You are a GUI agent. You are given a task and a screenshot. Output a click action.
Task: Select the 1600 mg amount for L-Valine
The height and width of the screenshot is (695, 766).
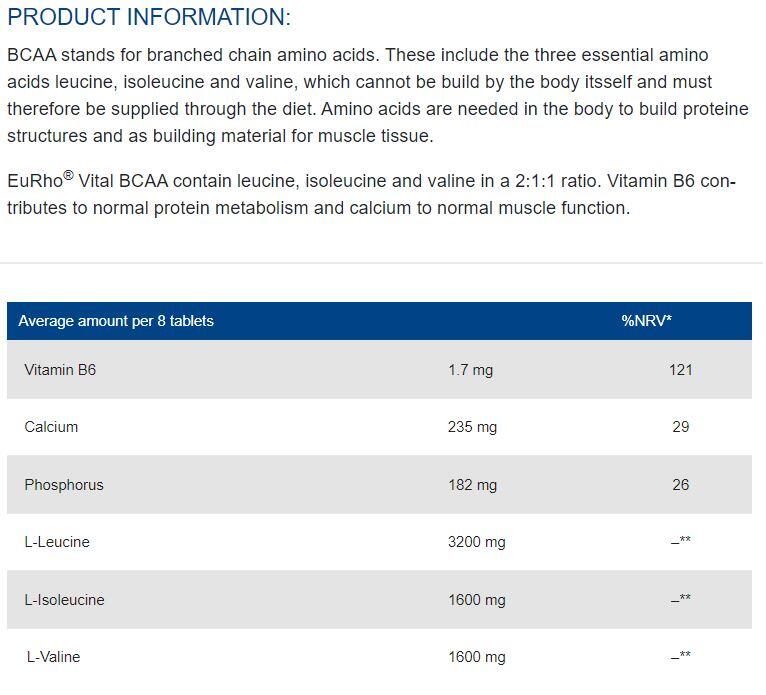tap(476, 657)
